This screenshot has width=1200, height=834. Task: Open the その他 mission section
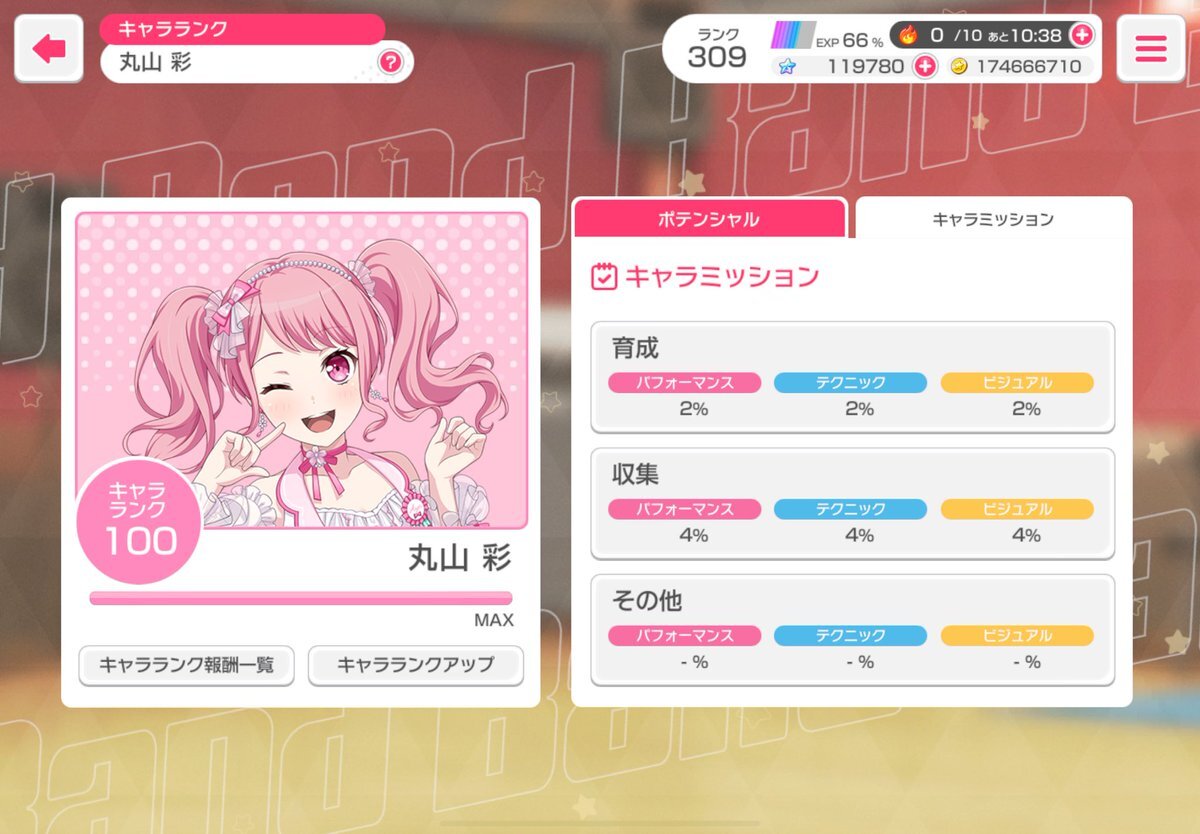pos(852,629)
